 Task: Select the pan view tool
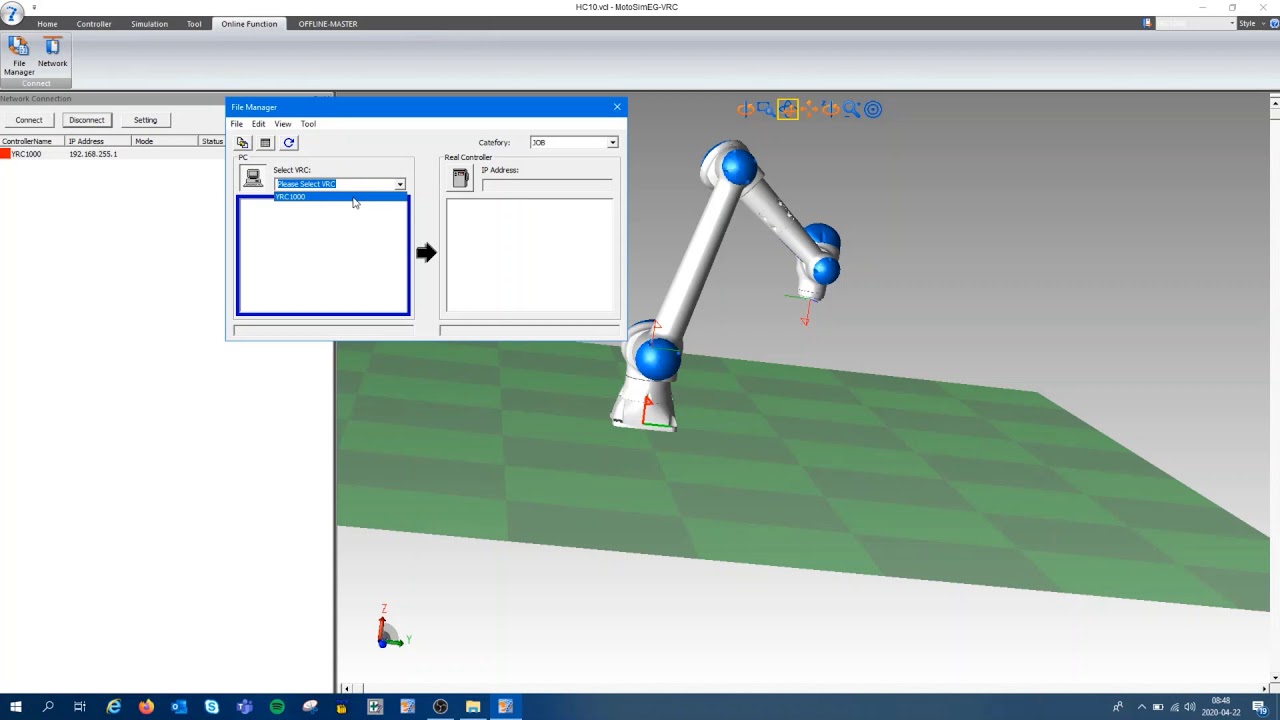(x=809, y=109)
